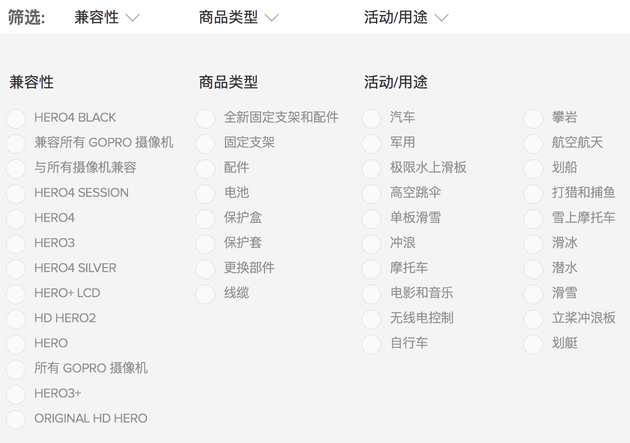Image resolution: width=630 pixels, height=443 pixels.
Task: Check the 冲浪 activity filter
Action: coord(372,243)
